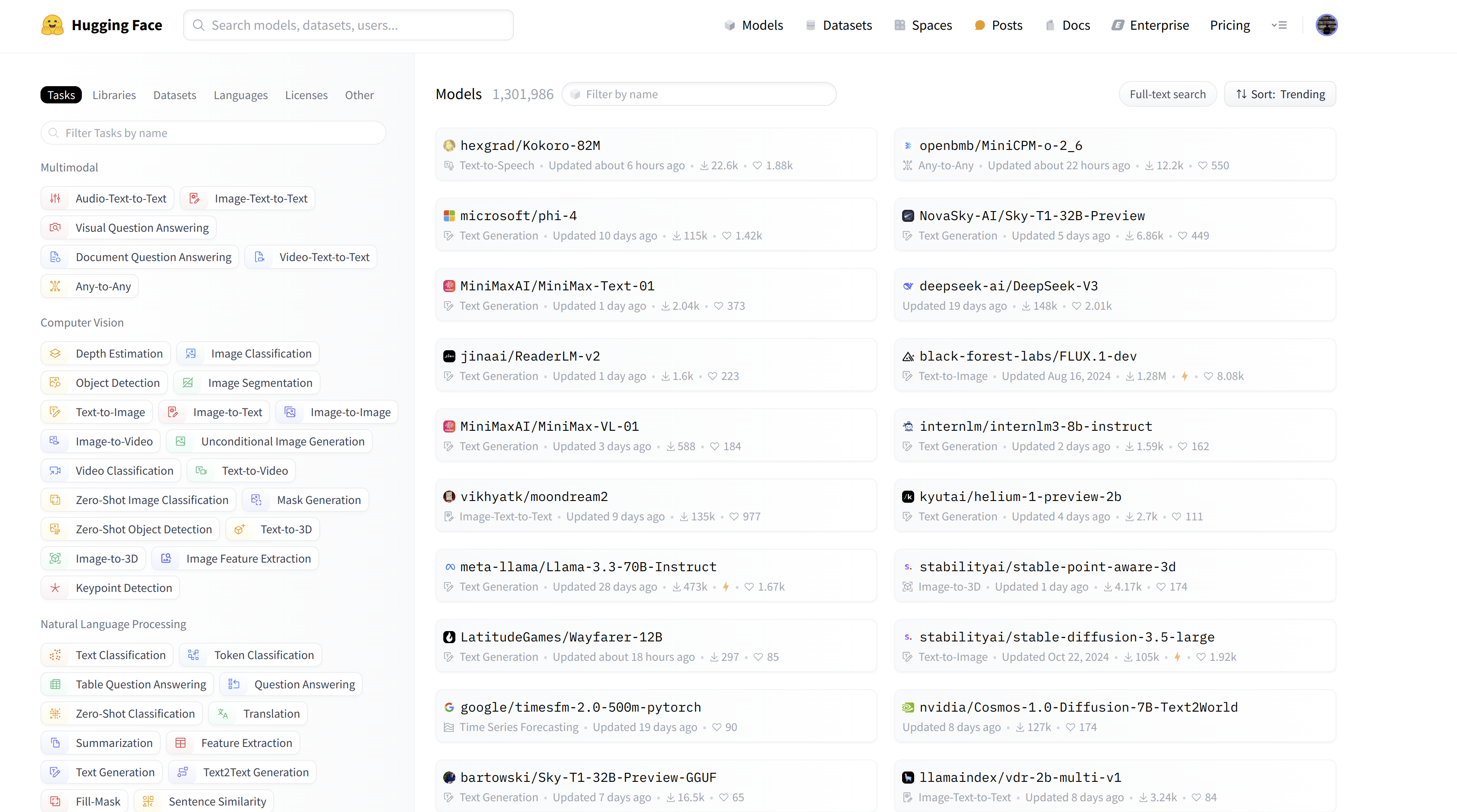Image resolution: width=1457 pixels, height=812 pixels.
Task: Click the Text-to-Image task icon
Action: click(x=56, y=412)
